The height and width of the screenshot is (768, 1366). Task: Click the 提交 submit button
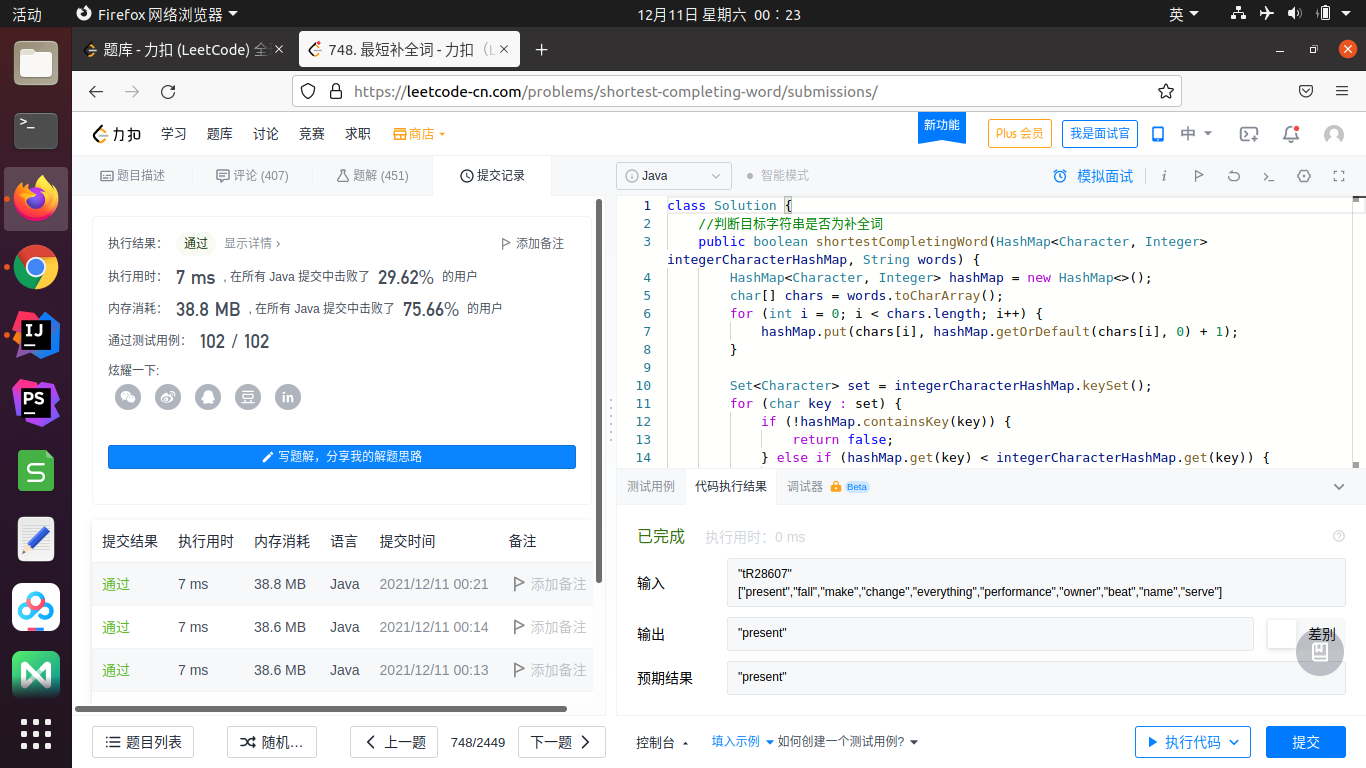coord(1305,742)
